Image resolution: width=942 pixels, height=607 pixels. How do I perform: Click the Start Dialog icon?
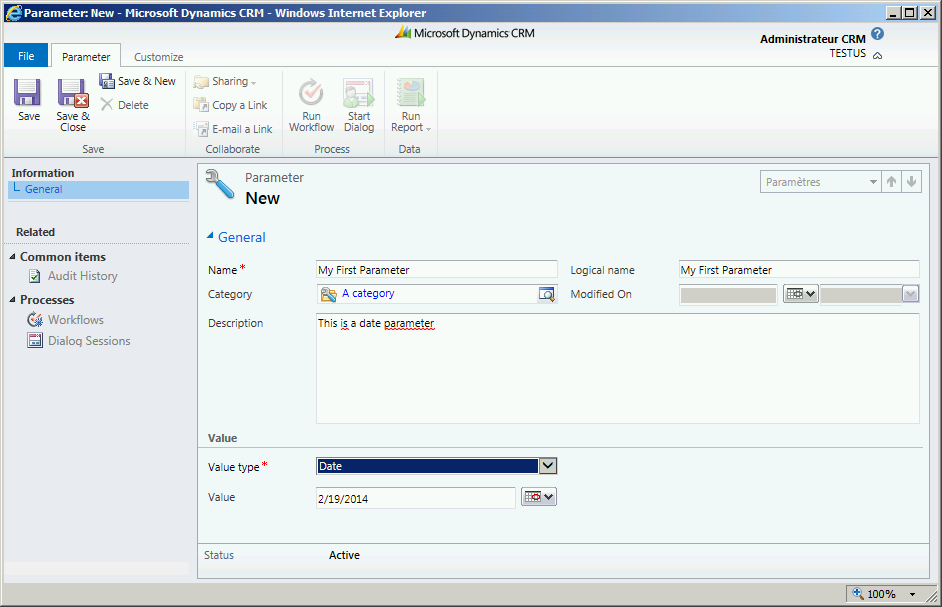pyautogui.click(x=359, y=93)
